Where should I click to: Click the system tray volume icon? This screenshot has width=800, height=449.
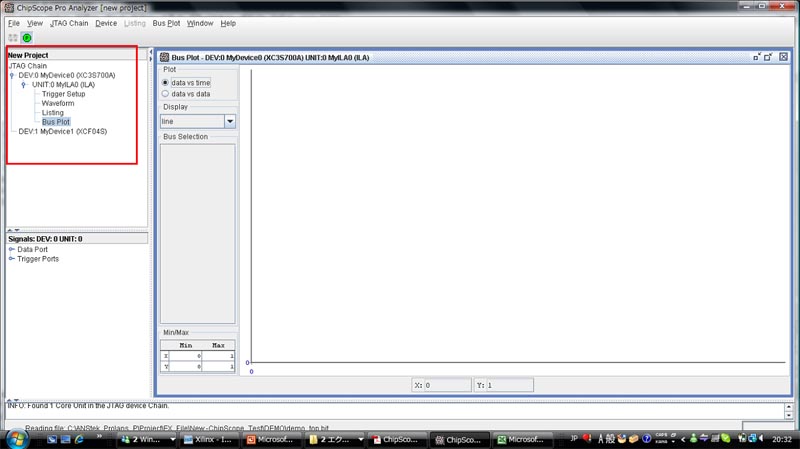tap(761, 438)
